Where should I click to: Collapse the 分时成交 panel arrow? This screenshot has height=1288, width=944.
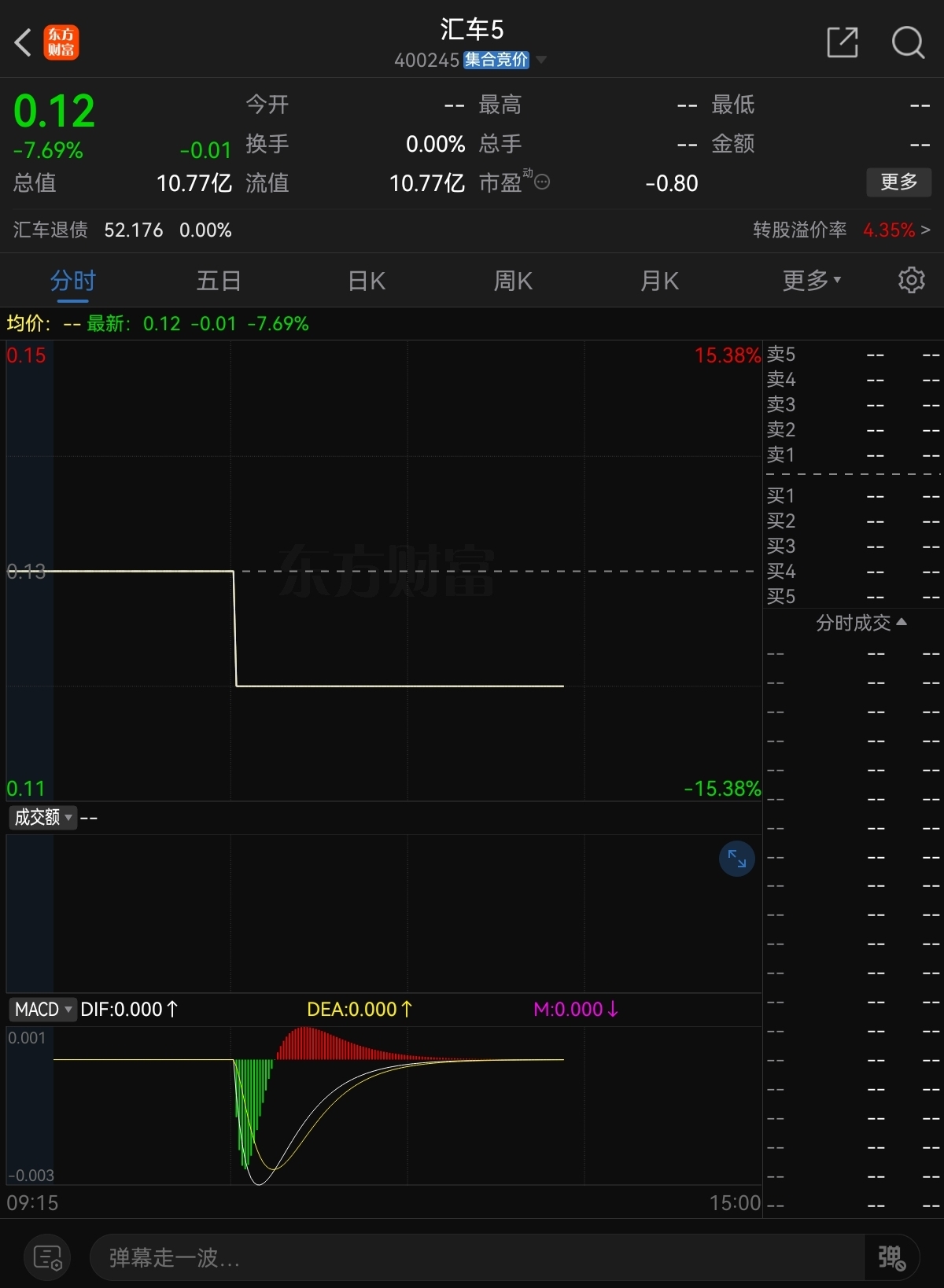(x=902, y=622)
